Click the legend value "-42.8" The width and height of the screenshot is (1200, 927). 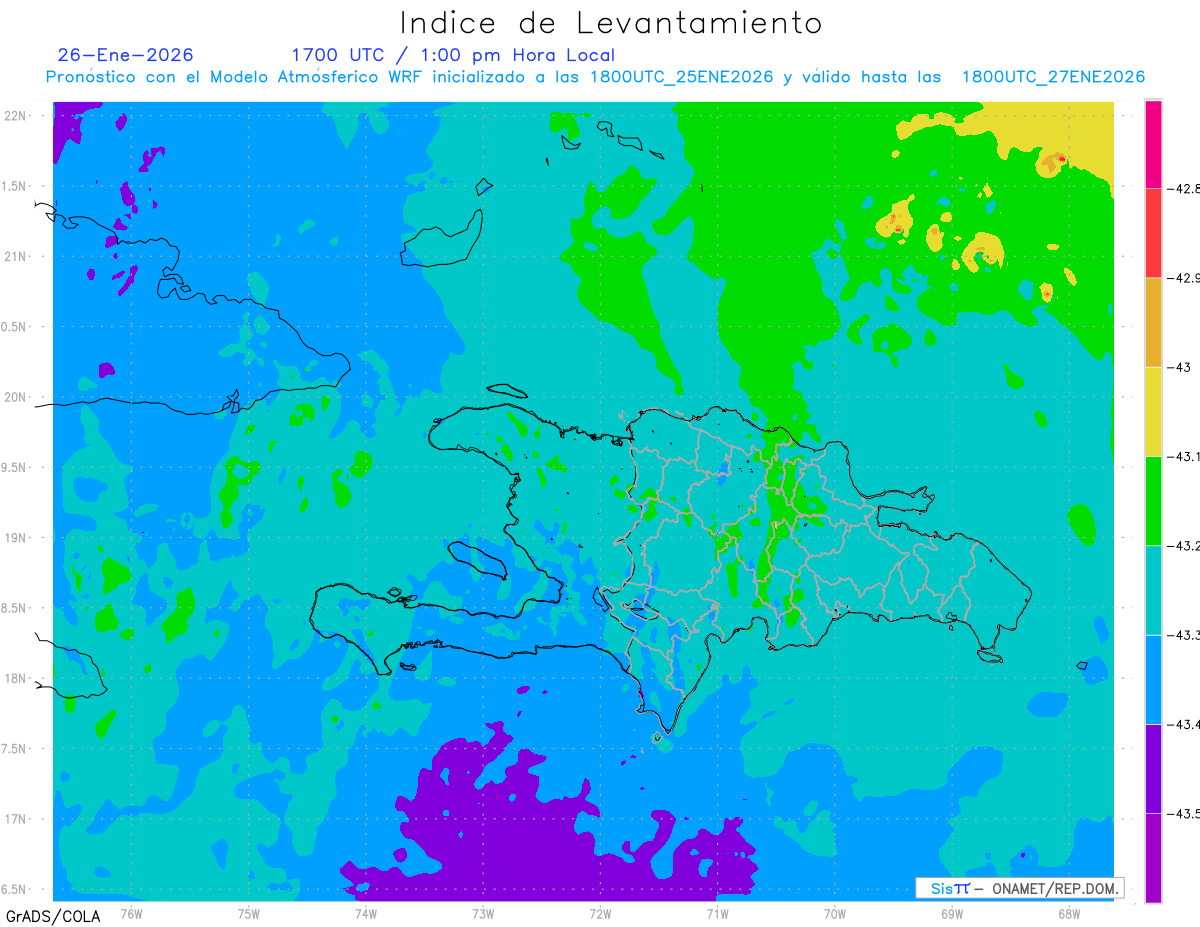click(x=1183, y=188)
